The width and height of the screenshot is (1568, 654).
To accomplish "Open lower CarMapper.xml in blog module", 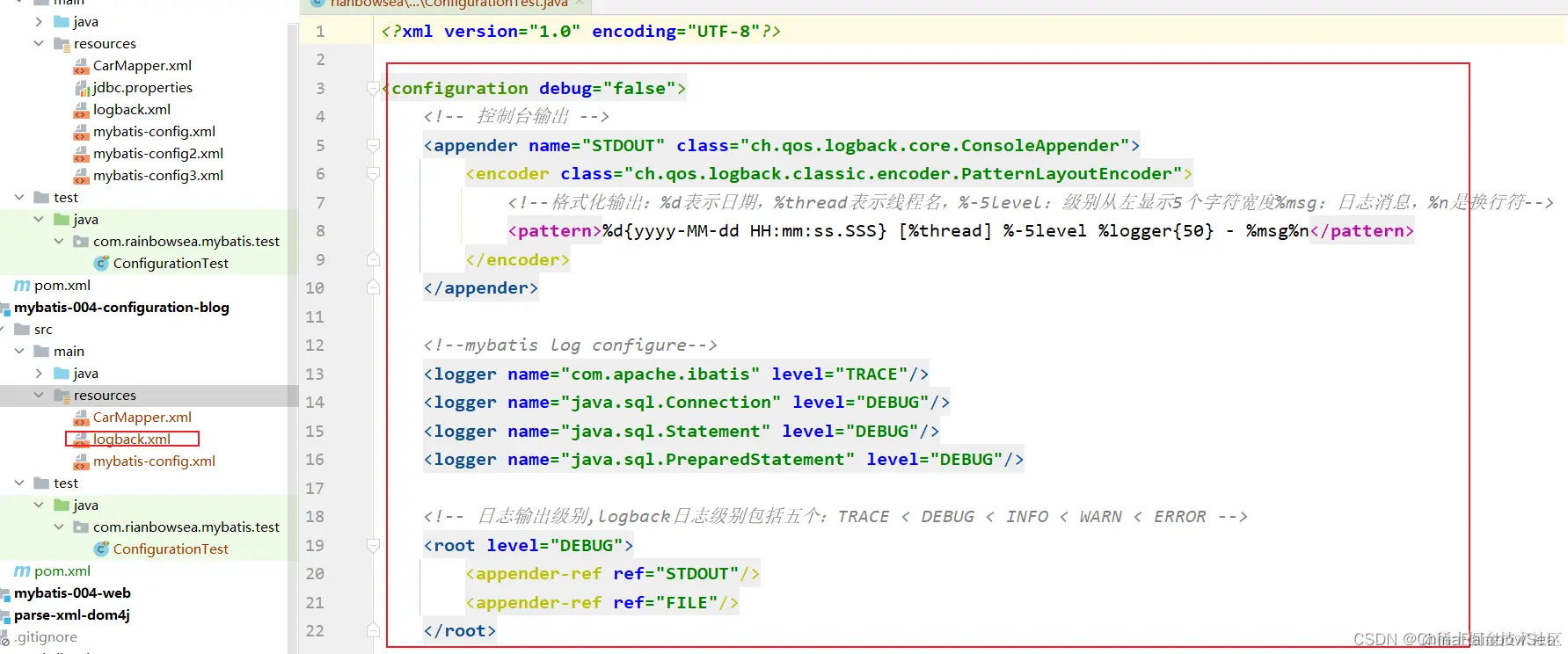I will coord(142,418).
